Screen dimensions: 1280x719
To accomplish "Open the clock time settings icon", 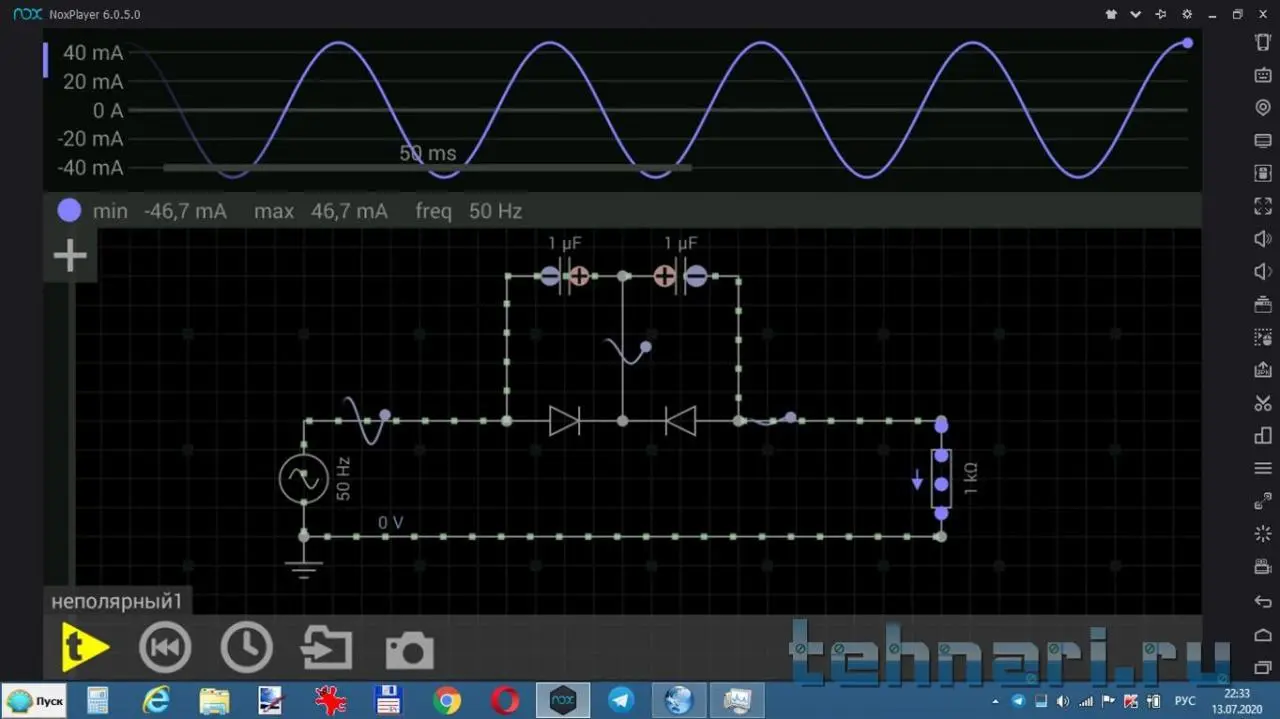I will [x=246, y=648].
